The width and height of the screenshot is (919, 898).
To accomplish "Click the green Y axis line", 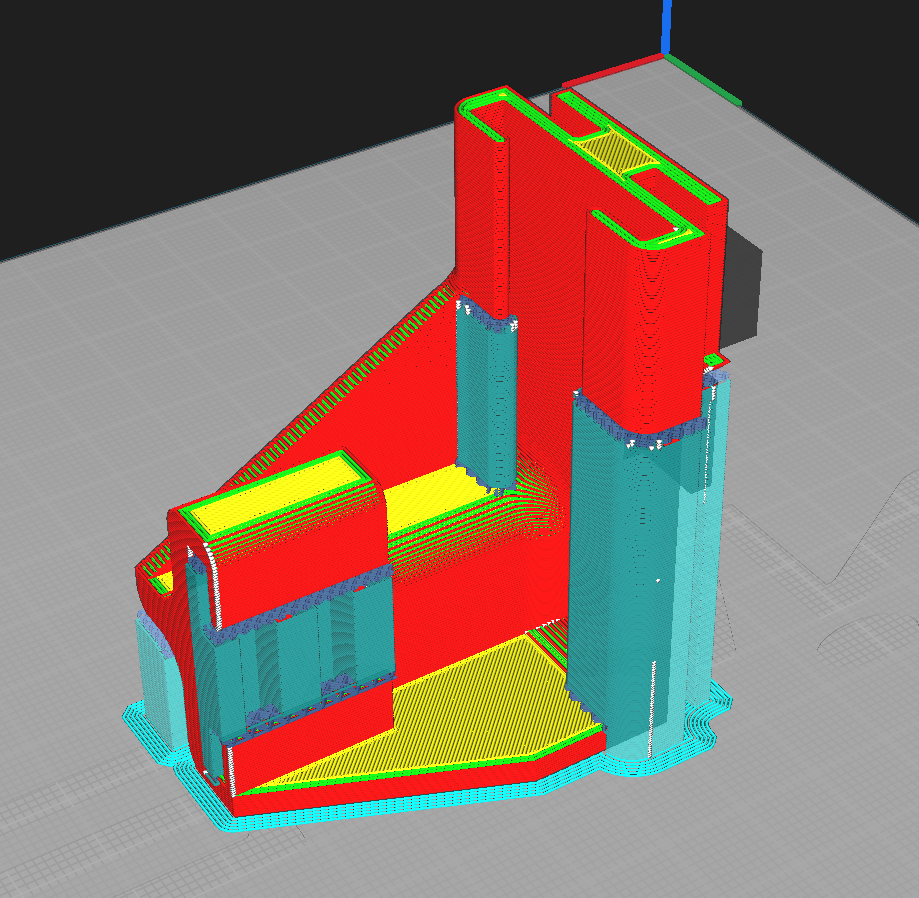I will 703,81.
